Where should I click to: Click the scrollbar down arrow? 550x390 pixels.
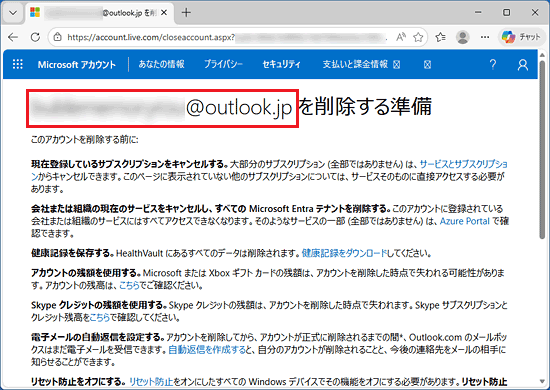[542, 382]
